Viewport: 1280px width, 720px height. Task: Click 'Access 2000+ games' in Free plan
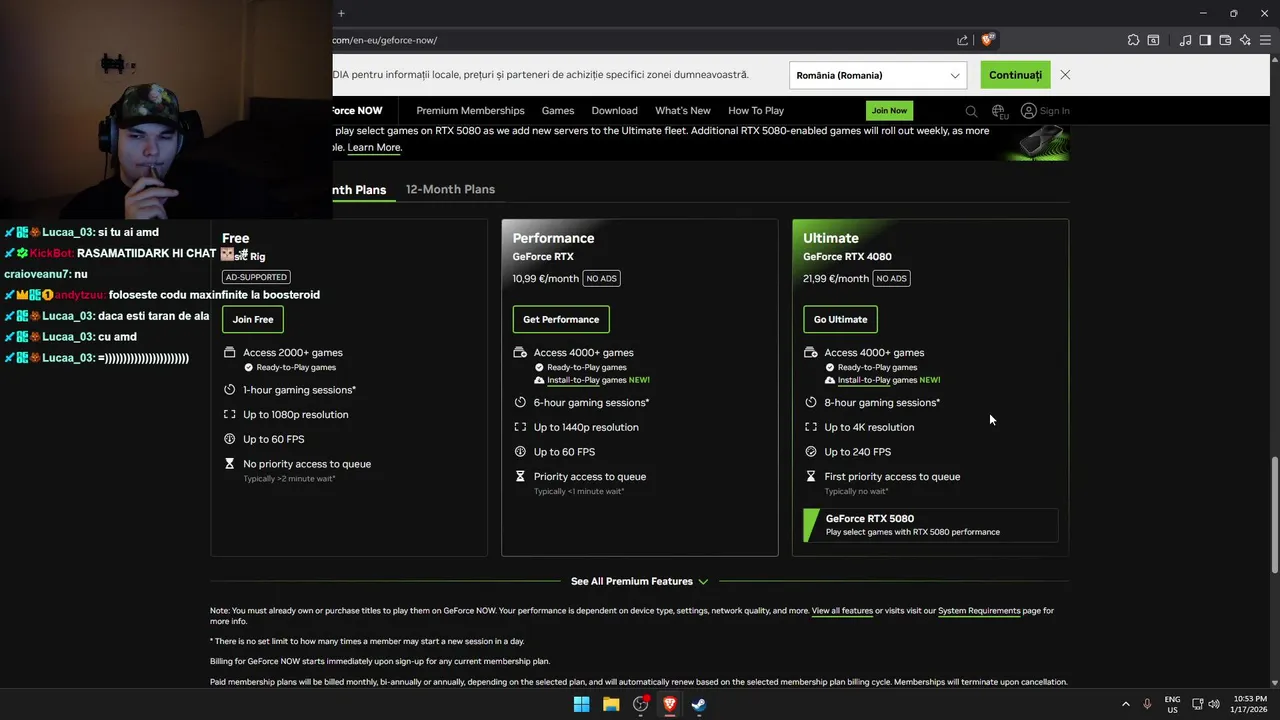(x=292, y=352)
